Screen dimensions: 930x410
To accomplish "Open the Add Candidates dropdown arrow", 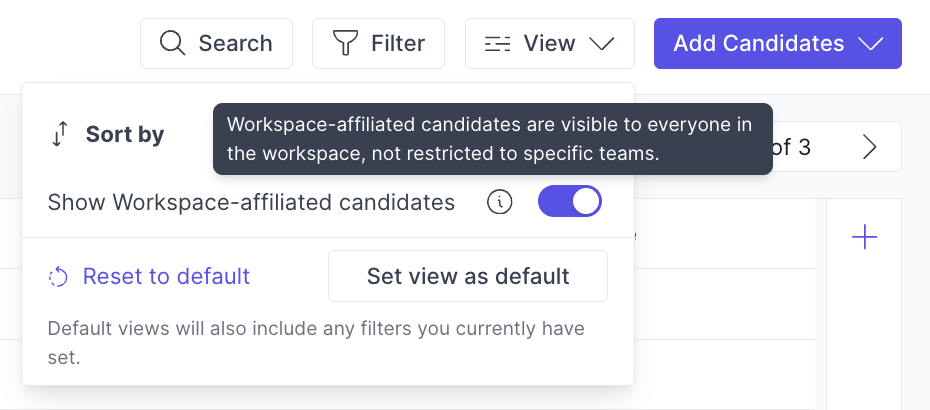I will (870, 44).
